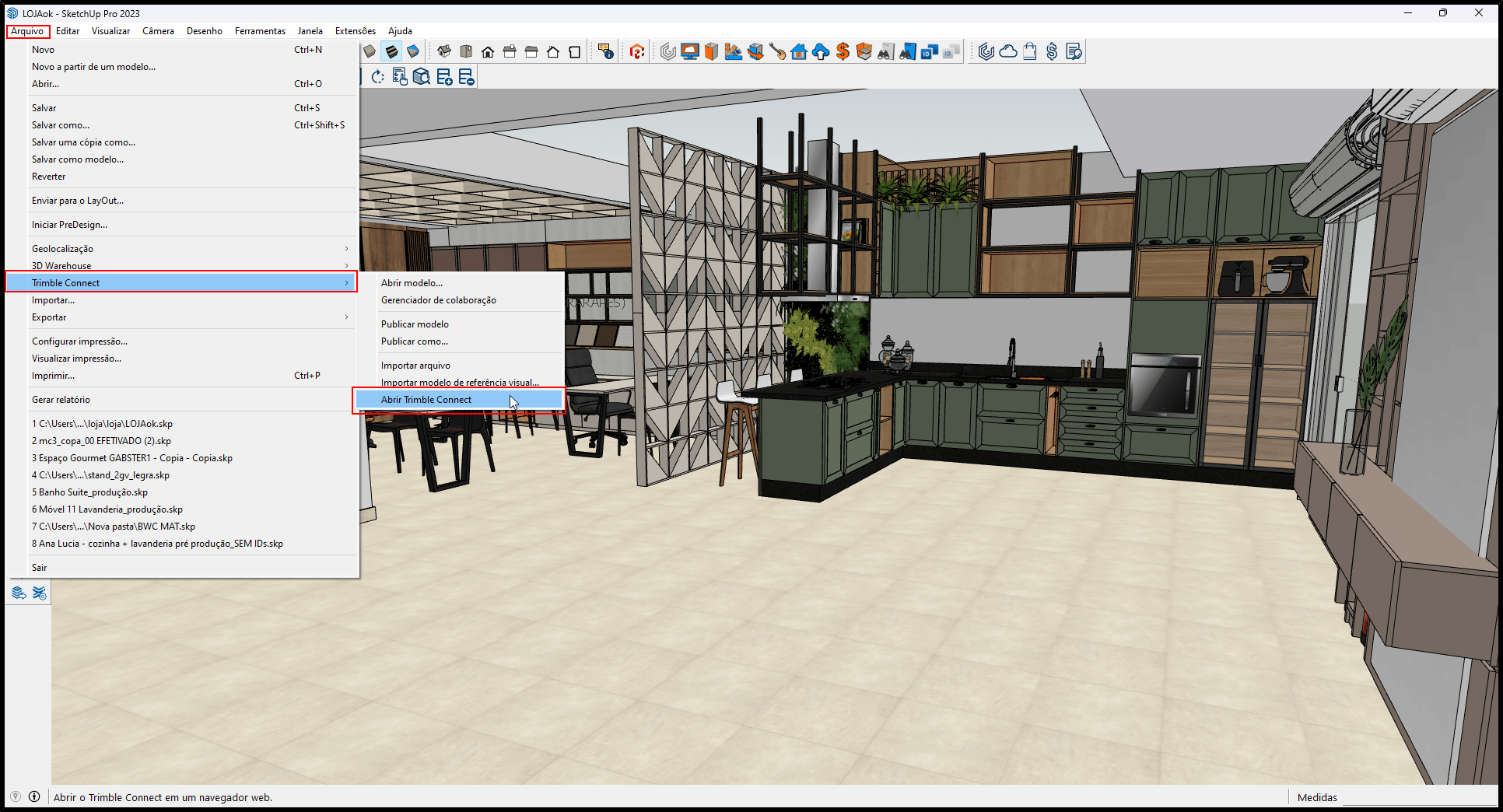Open recent file Banho Suite_produção.skp

(89, 492)
